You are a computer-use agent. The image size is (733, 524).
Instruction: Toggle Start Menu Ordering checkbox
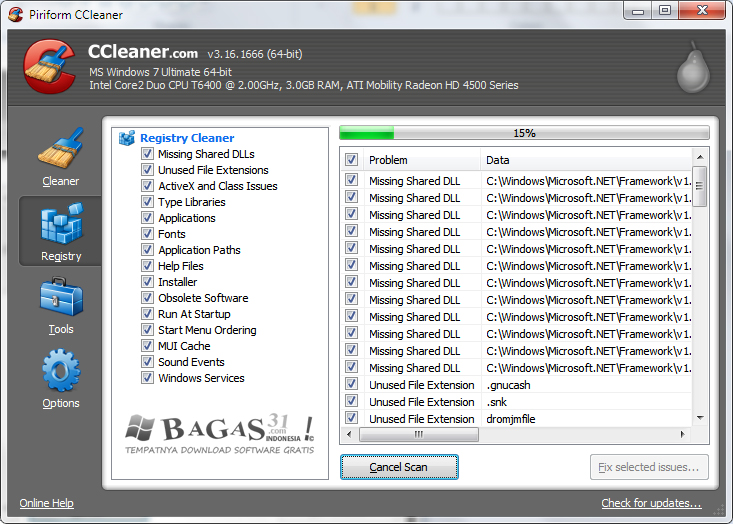[x=147, y=330]
